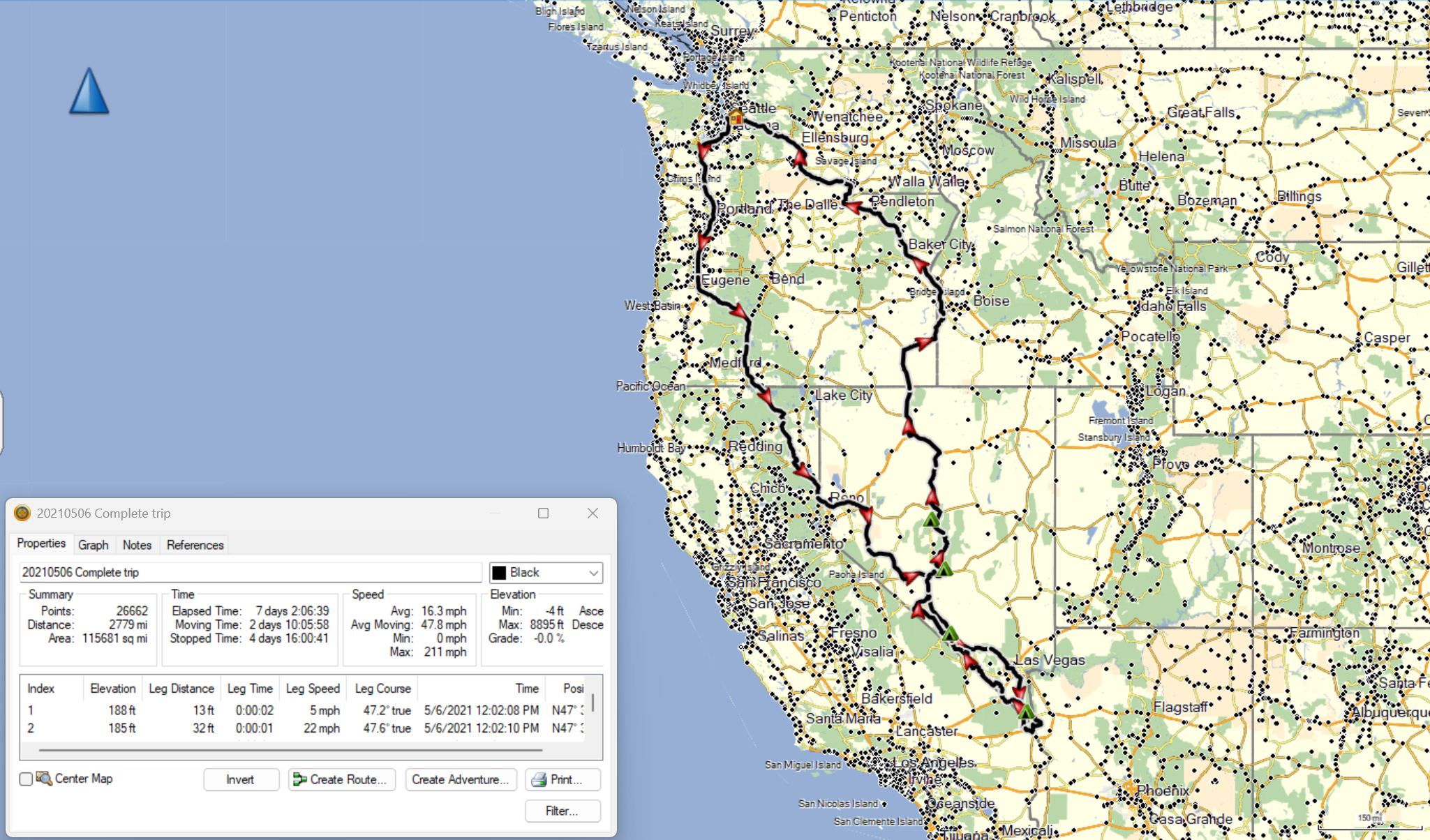The height and width of the screenshot is (840, 1430).
Task: Open the Notes tab
Action: pyautogui.click(x=137, y=545)
